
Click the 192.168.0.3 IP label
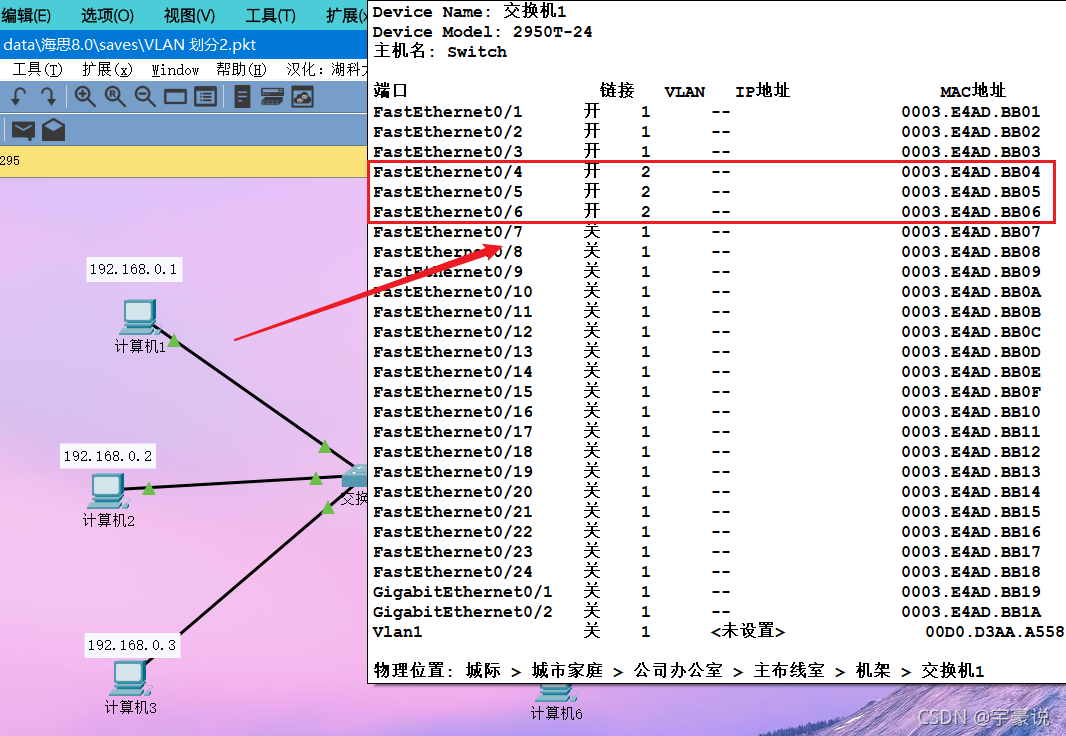click(132, 645)
